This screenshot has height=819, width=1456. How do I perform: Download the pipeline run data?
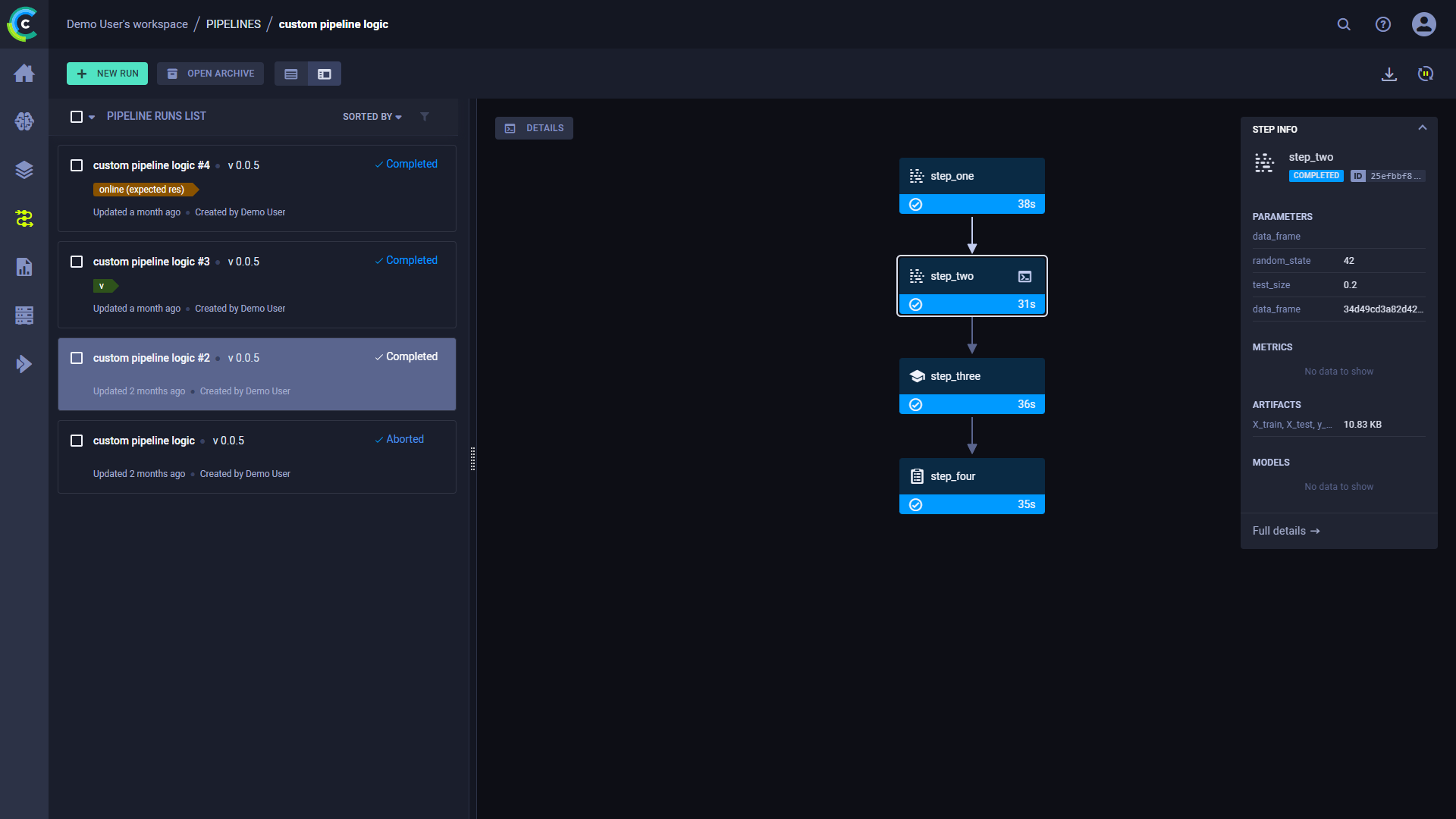(1389, 74)
